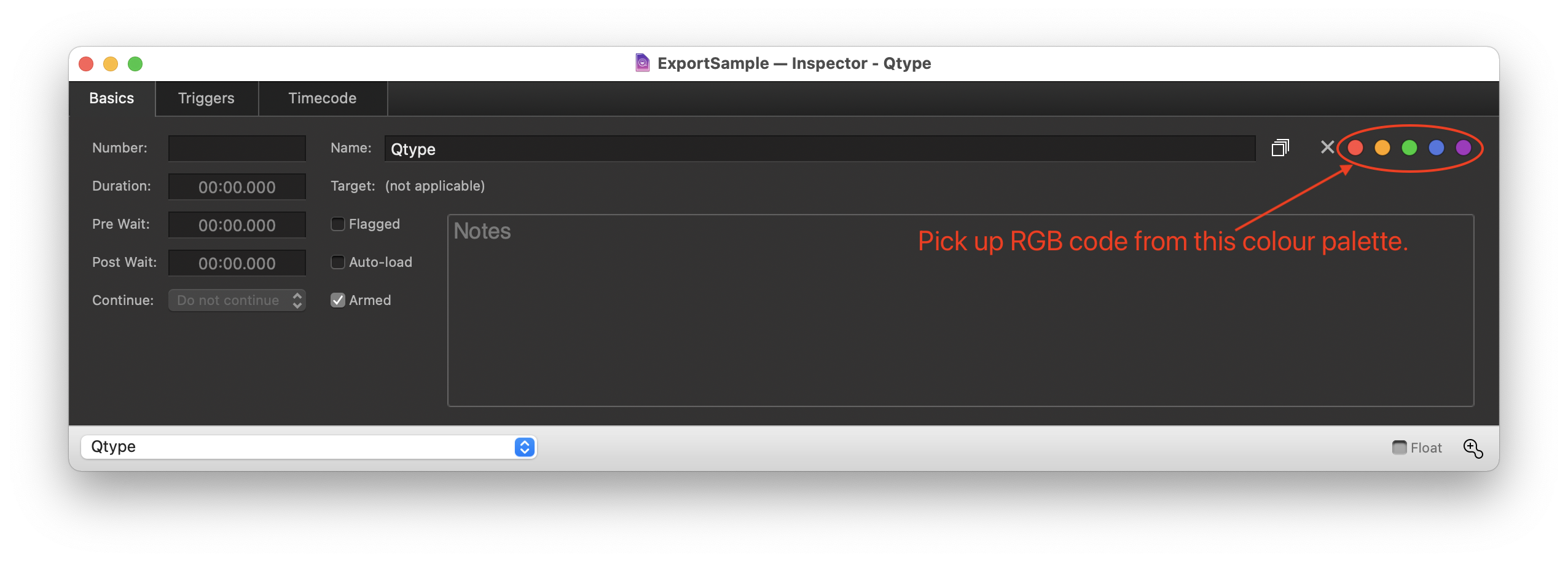
Task: Click the magnifying glass icon at bottom right
Action: click(x=1473, y=448)
